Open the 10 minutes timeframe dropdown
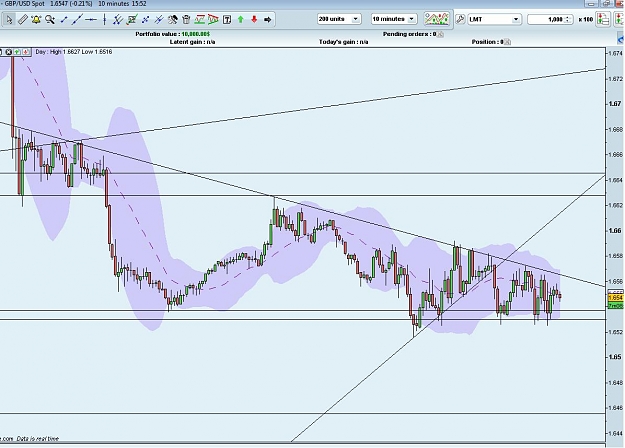Screen dimensions: 625x448 (x=394, y=19)
